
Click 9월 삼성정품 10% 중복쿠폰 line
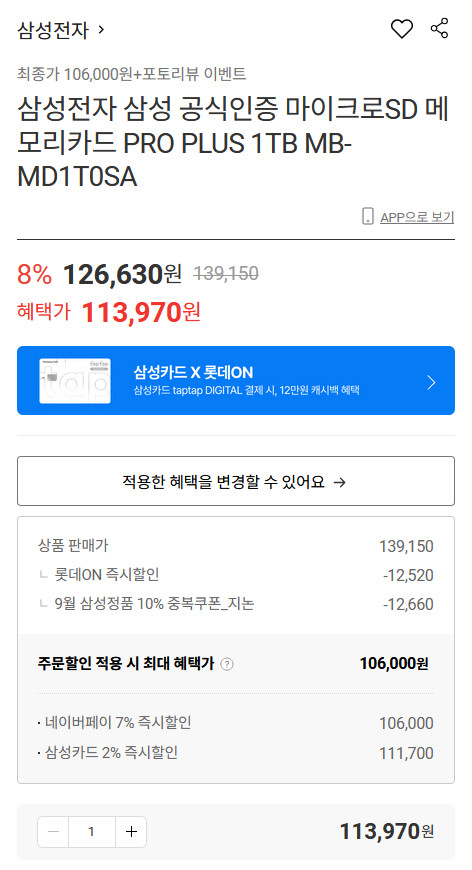236,604
